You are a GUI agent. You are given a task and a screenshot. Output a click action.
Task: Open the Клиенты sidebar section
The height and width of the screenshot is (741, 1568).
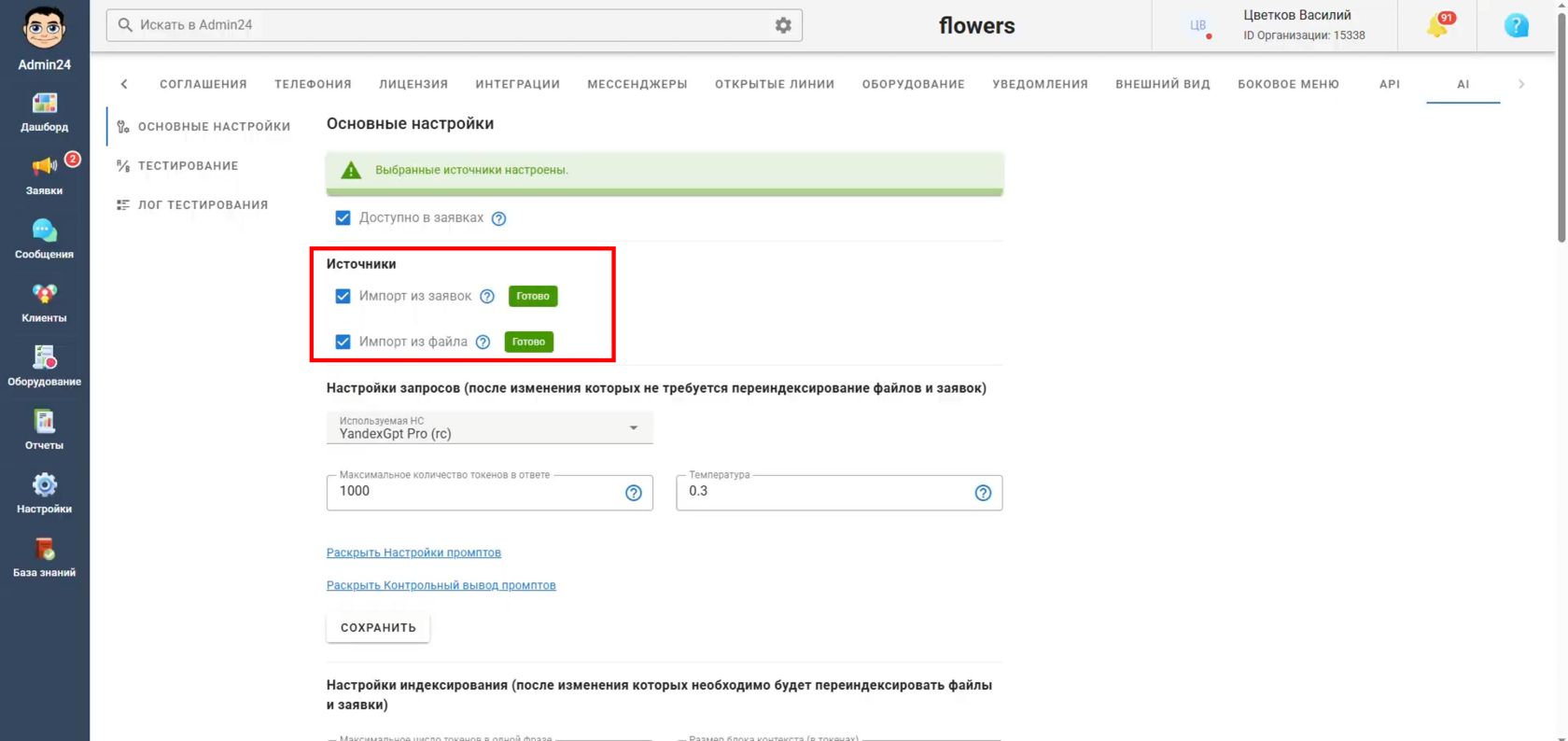coord(44,303)
